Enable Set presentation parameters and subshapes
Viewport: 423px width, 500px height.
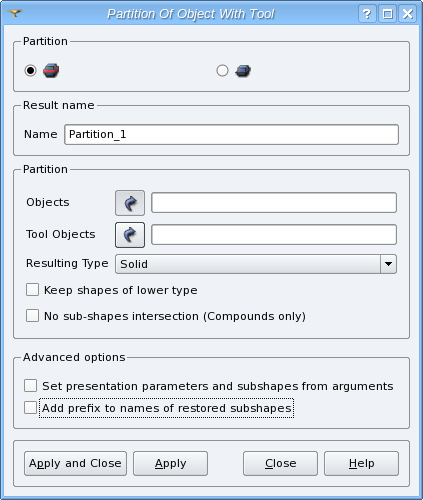pos(30,386)
